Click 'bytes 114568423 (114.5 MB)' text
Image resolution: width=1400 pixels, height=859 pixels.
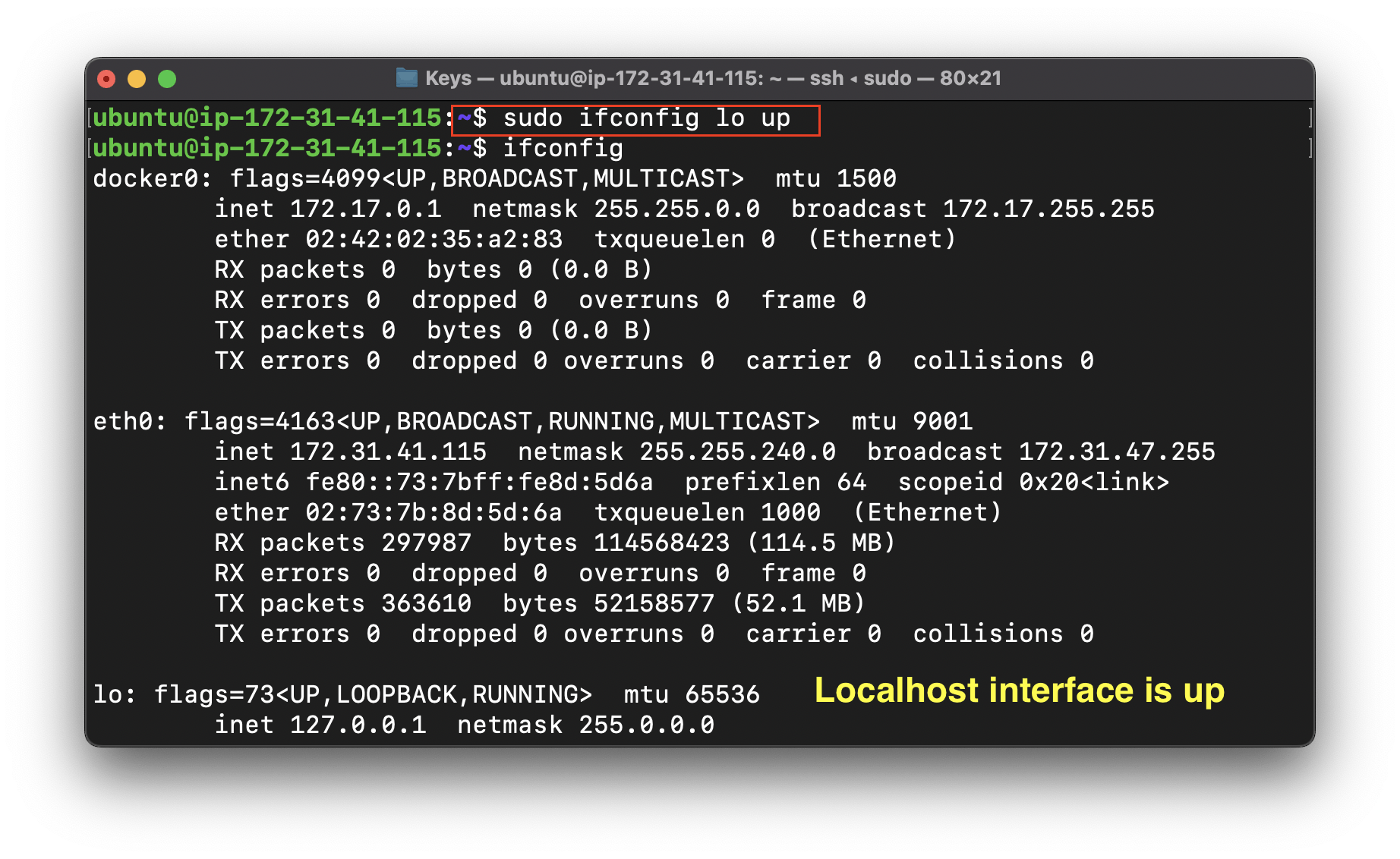point(699,543)
